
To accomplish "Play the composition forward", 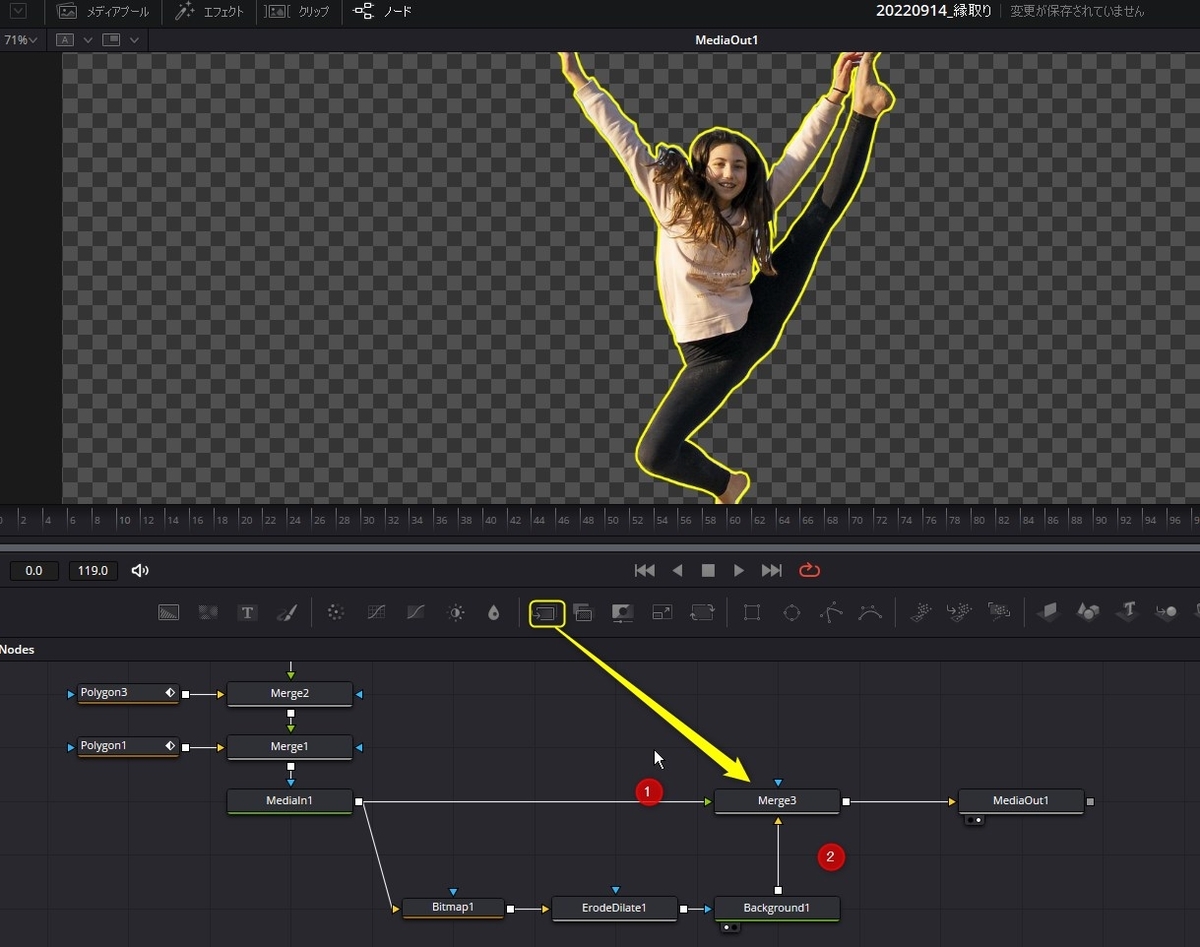I will pyautogui.click(x=739, y=570).
